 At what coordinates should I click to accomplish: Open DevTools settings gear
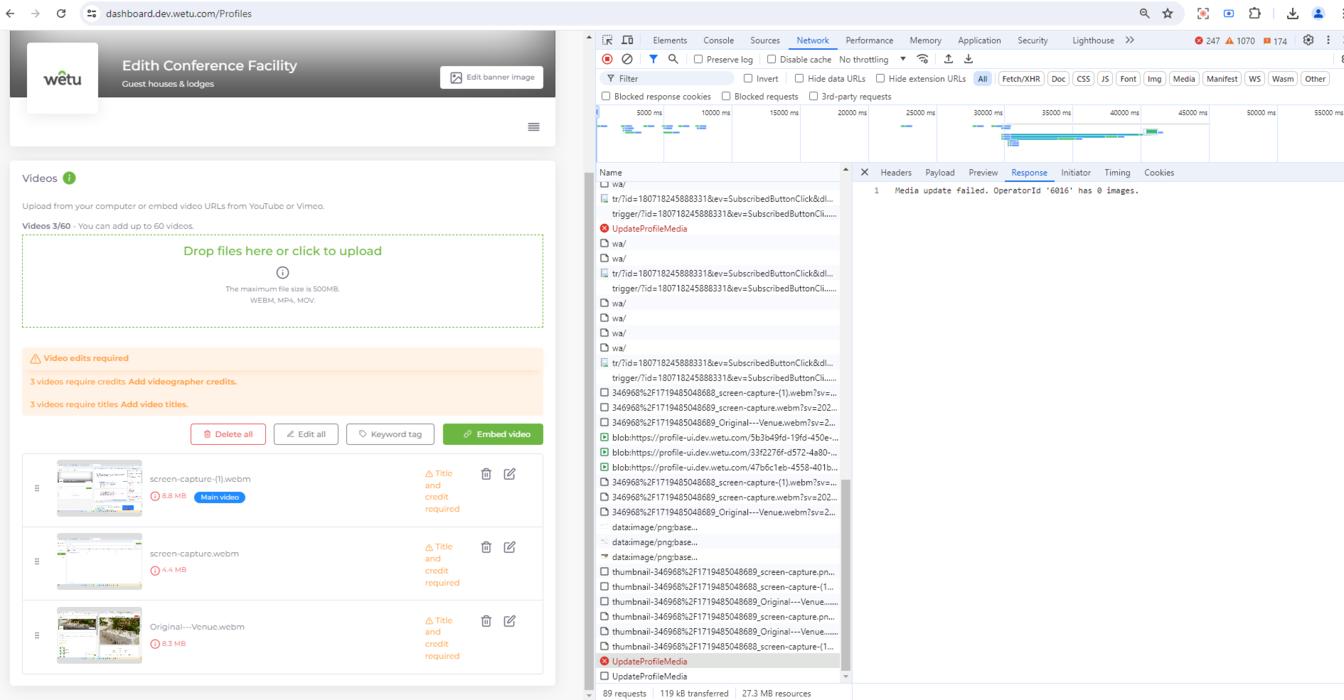pos(1308,40)
